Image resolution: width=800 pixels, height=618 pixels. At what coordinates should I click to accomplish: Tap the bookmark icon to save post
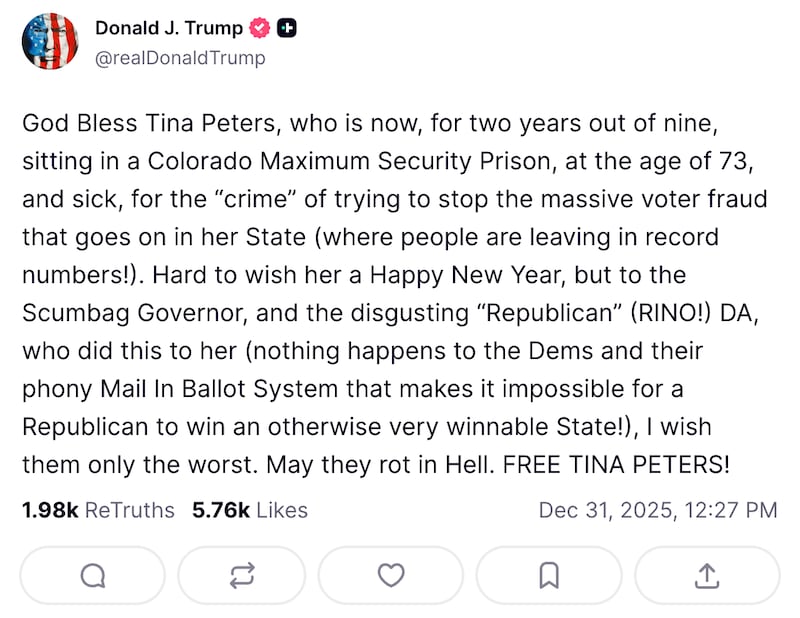[548, 575]
